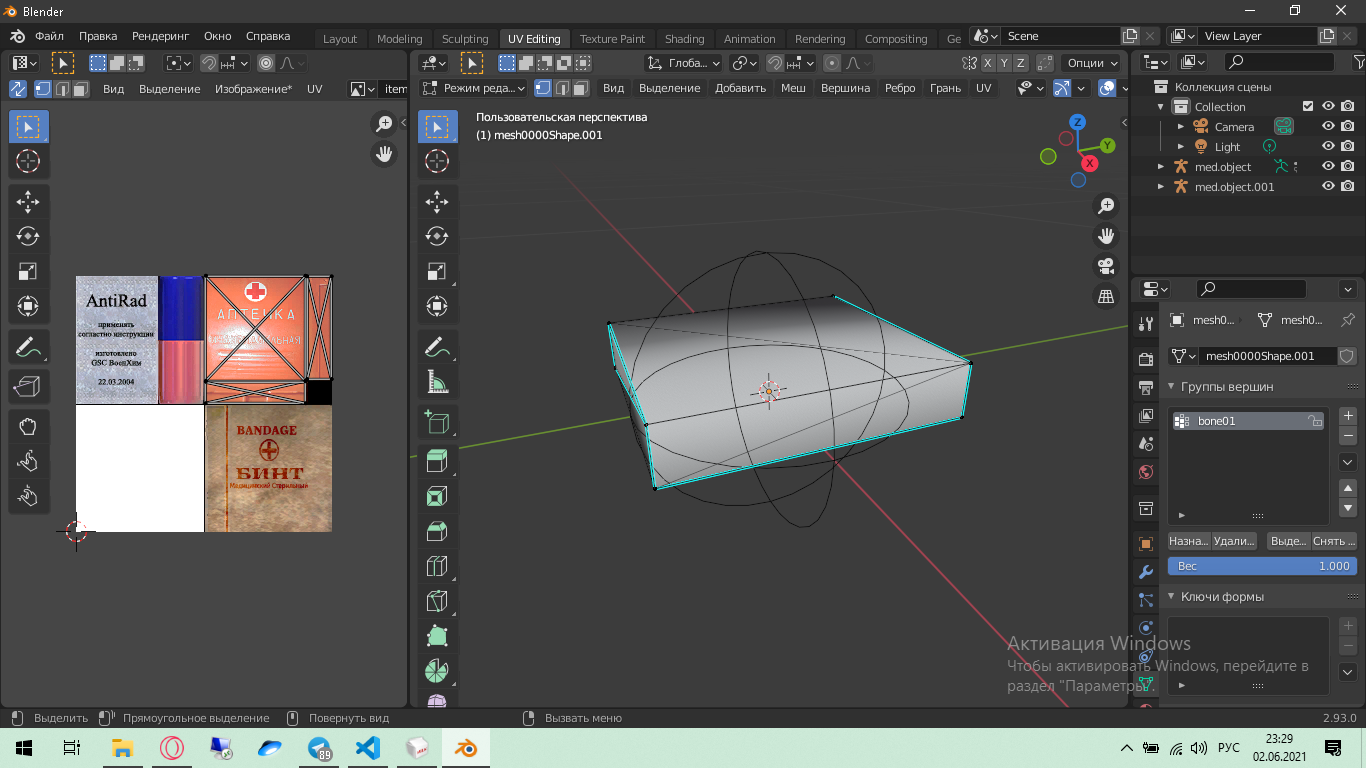The image size is (1366, 768).
Task: Select the Loop Cut tool
Action: point(437,566)
